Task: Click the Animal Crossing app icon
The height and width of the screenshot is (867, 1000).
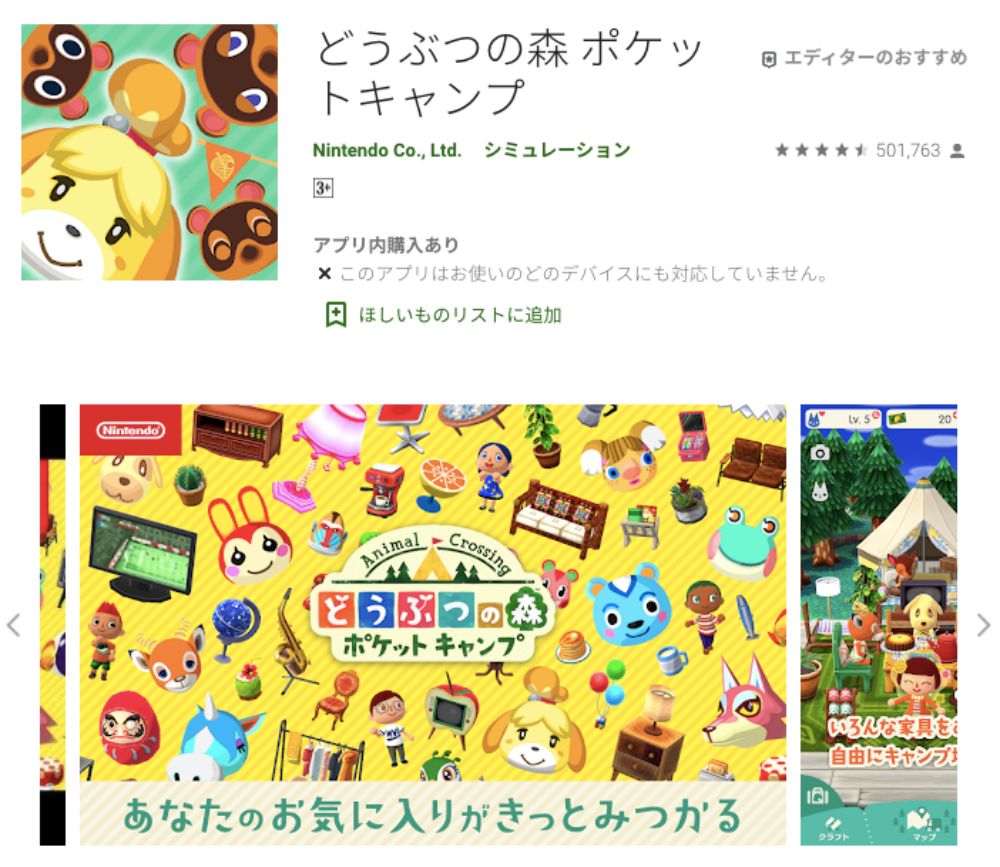Action: 149,152
